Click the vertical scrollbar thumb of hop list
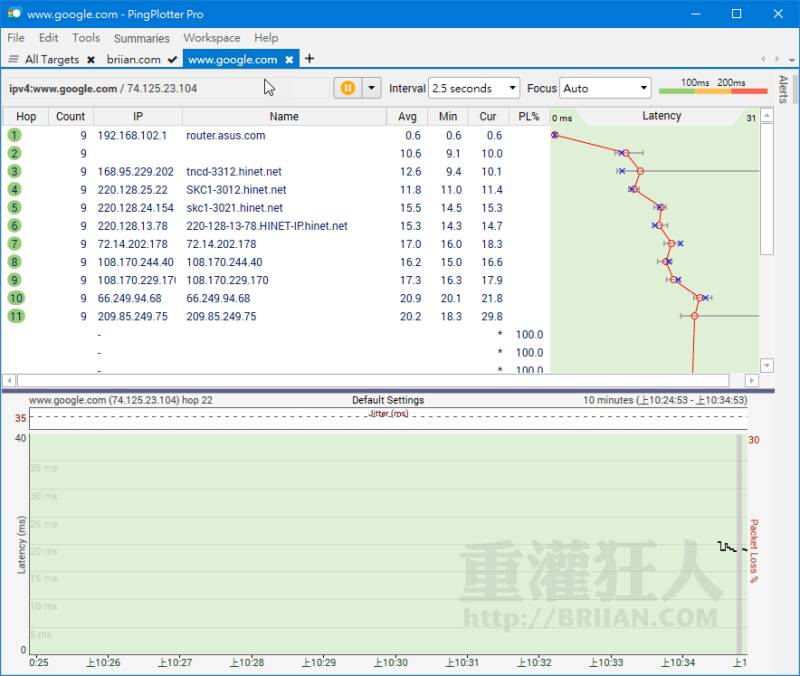This screenshot has height=676, width=800. click(767, 189)
